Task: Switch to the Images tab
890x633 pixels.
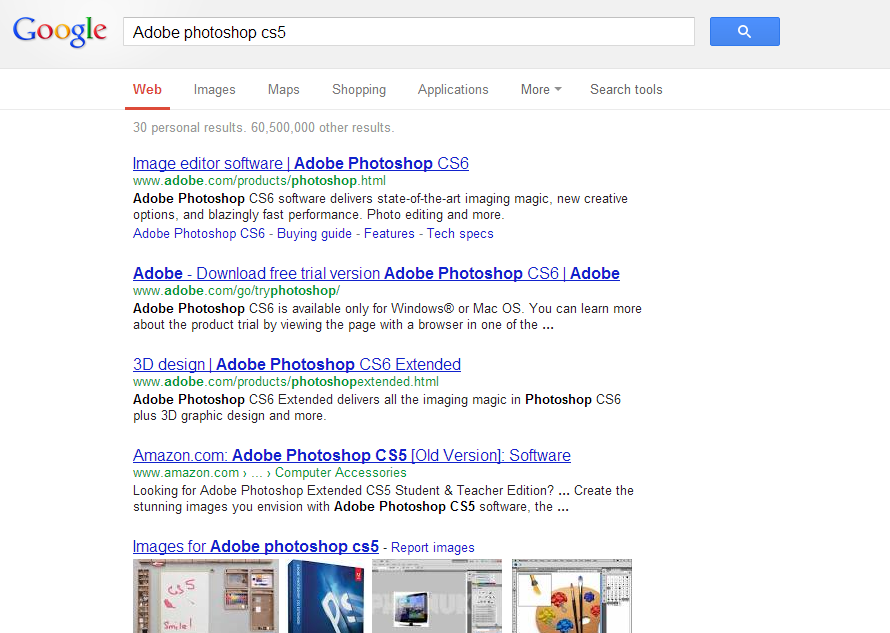Action: click(215, 90)
